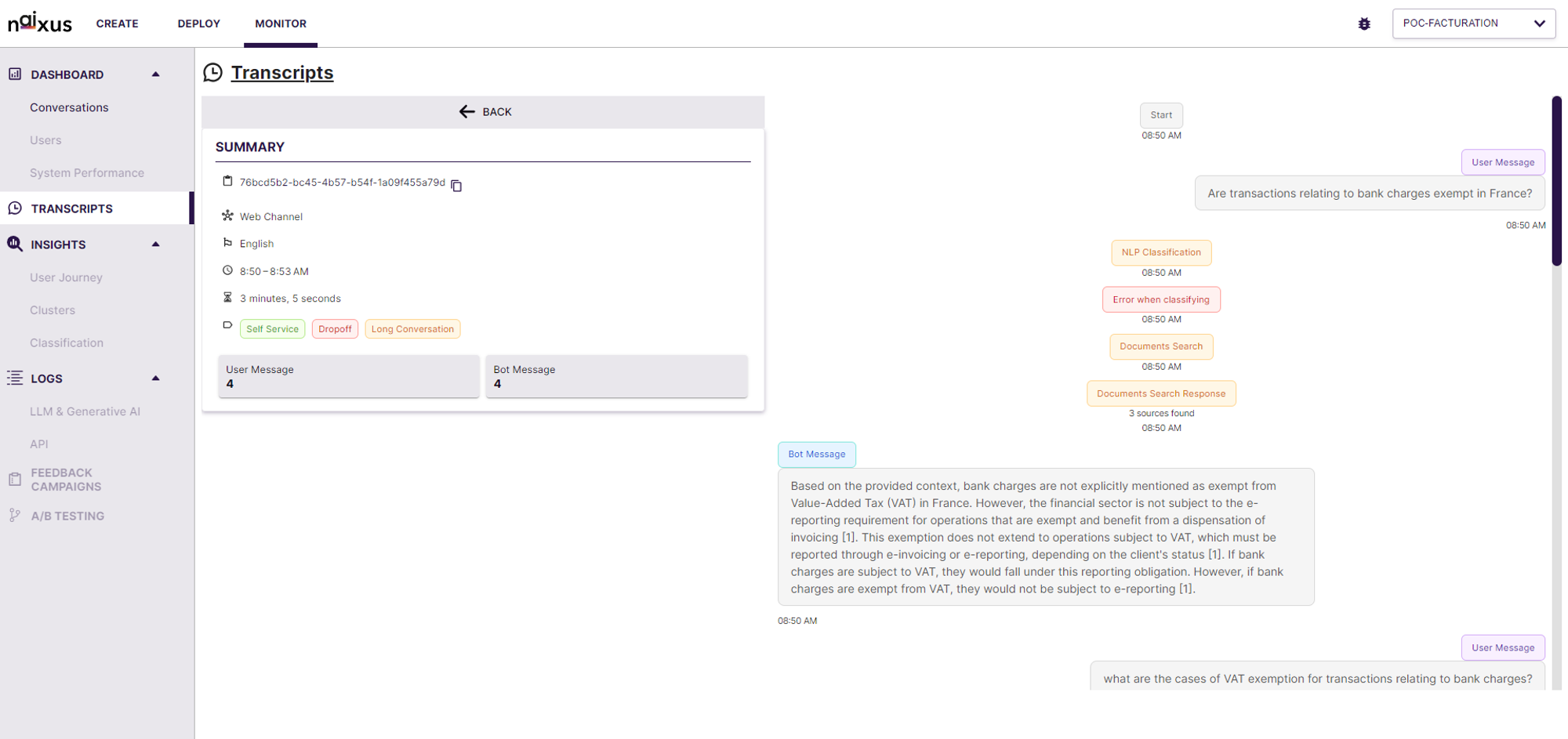Click the Transcripts clock icon in sidebar
Viewport: 1568px width, 739px height.
point(15,208)
